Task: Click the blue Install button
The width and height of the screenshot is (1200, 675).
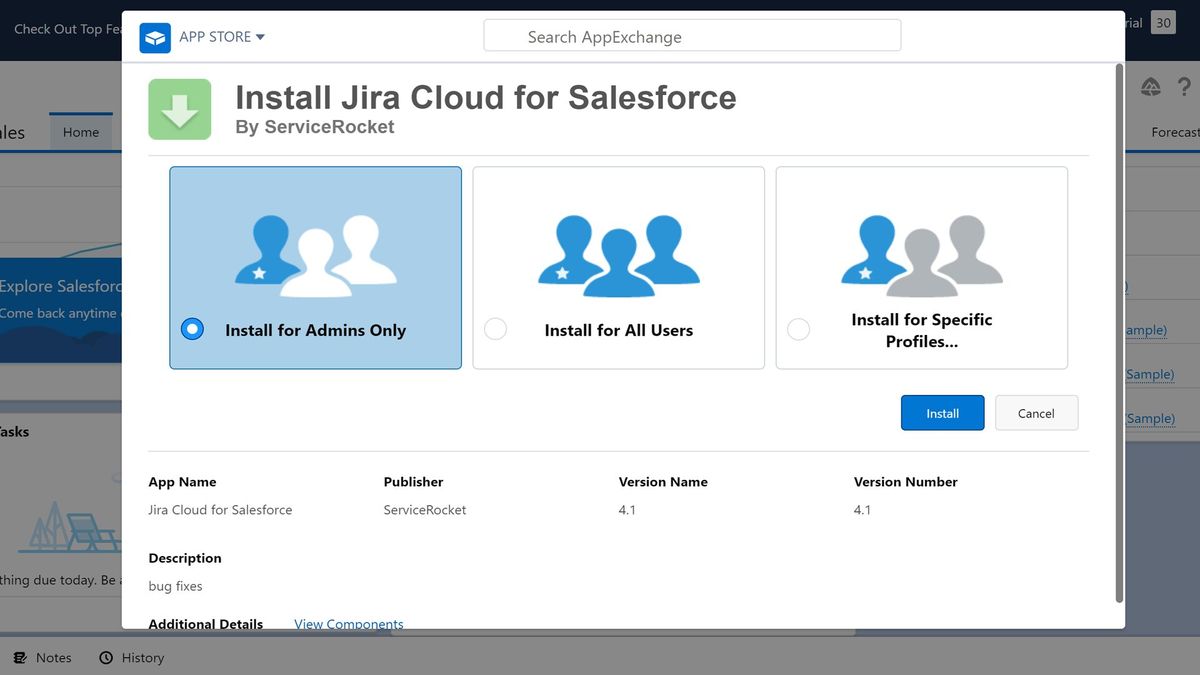Action: pyautogui.click(x=941, y=412)
